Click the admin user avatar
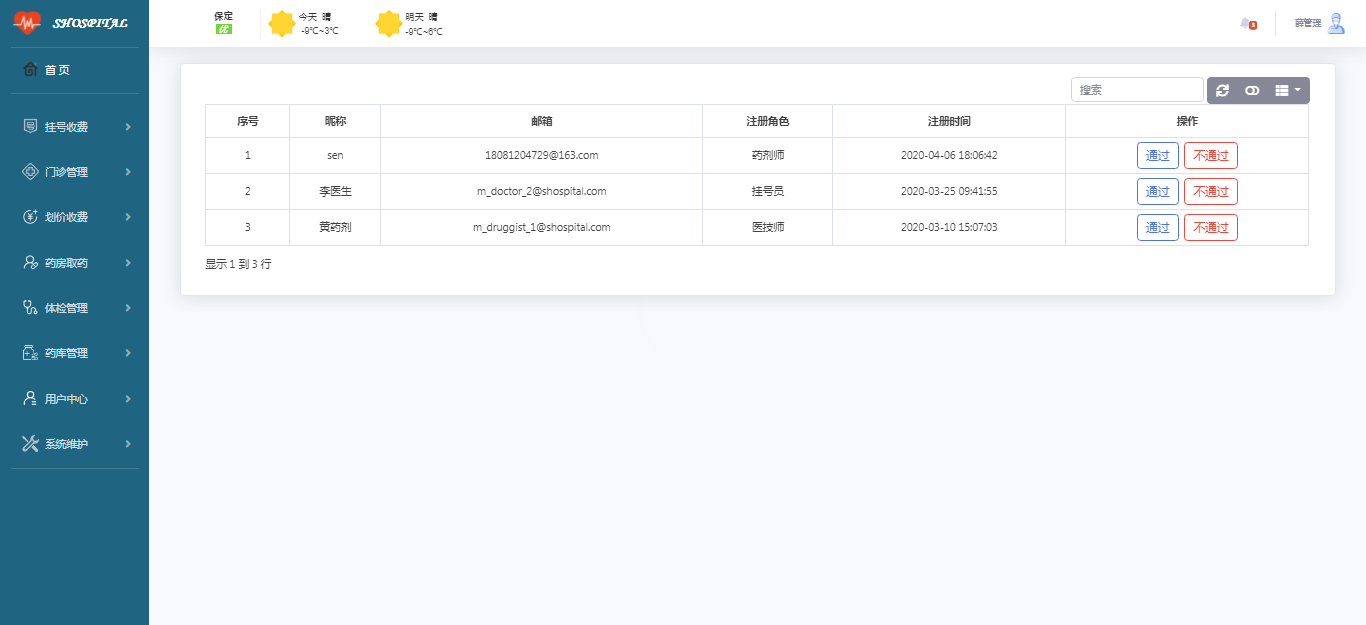This screenshot has height=625, width=1366. (1336, 23)
